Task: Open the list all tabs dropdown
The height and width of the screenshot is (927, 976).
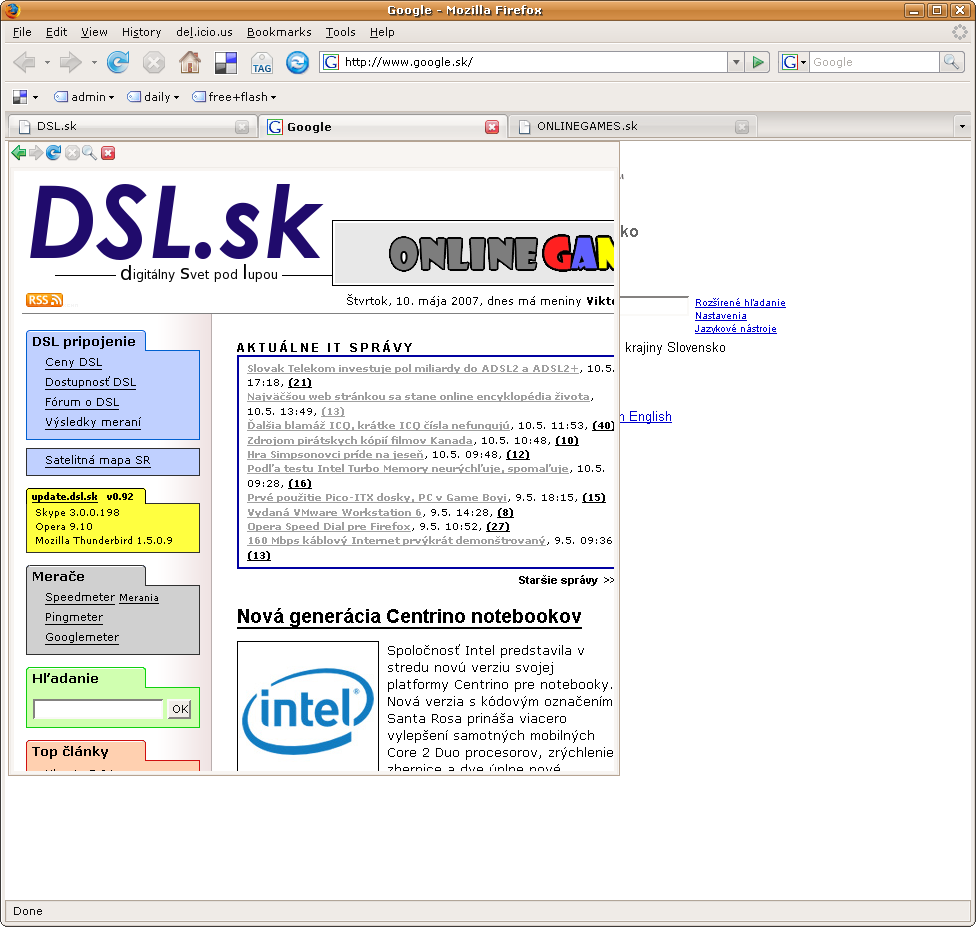Action: (962, 126)
